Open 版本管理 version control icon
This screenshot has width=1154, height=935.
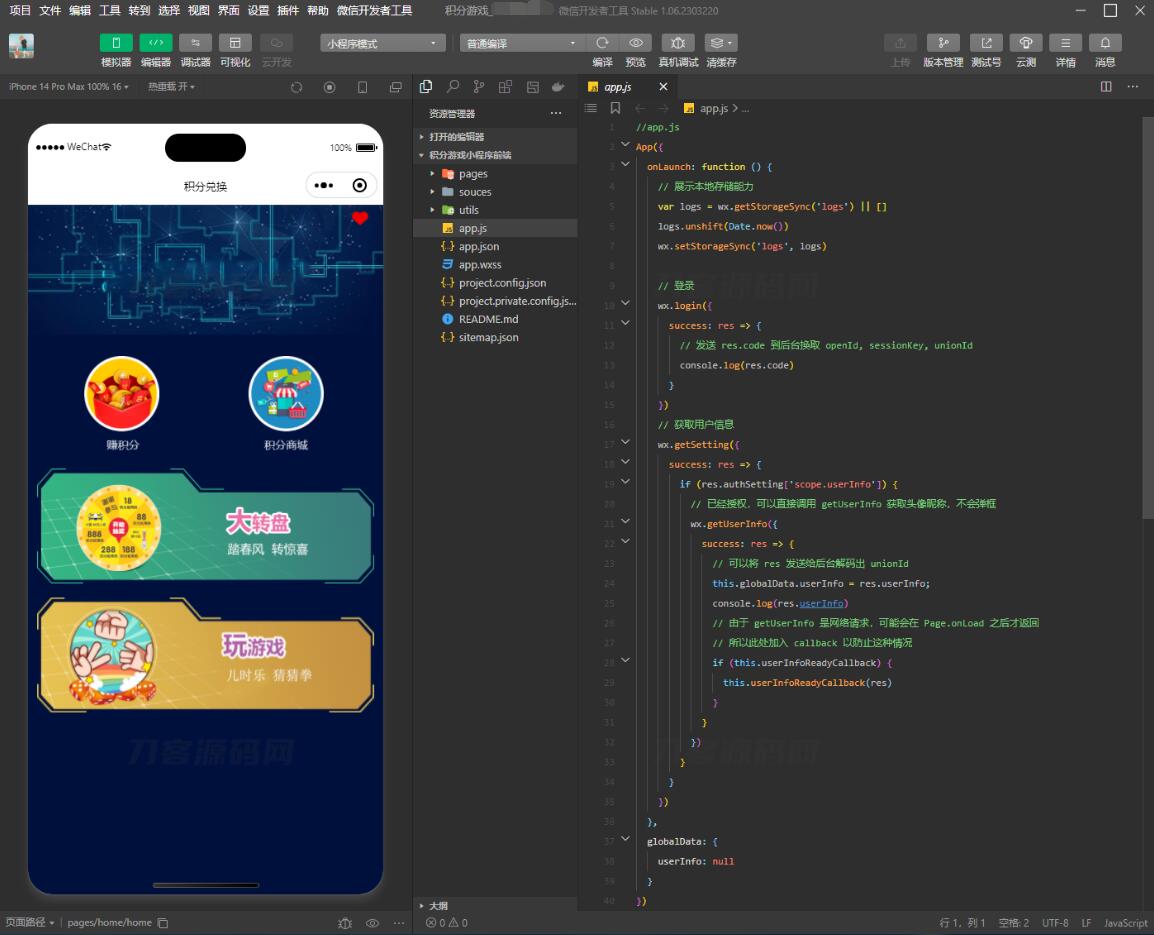coord(942,43)
